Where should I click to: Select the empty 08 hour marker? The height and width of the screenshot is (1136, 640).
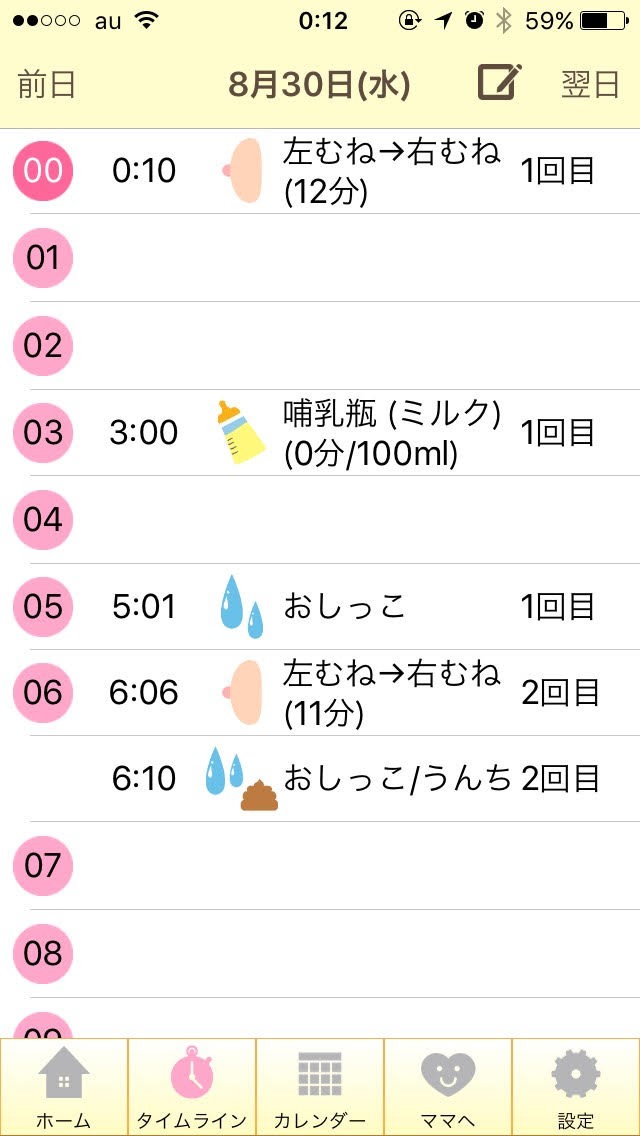point(43,952)
